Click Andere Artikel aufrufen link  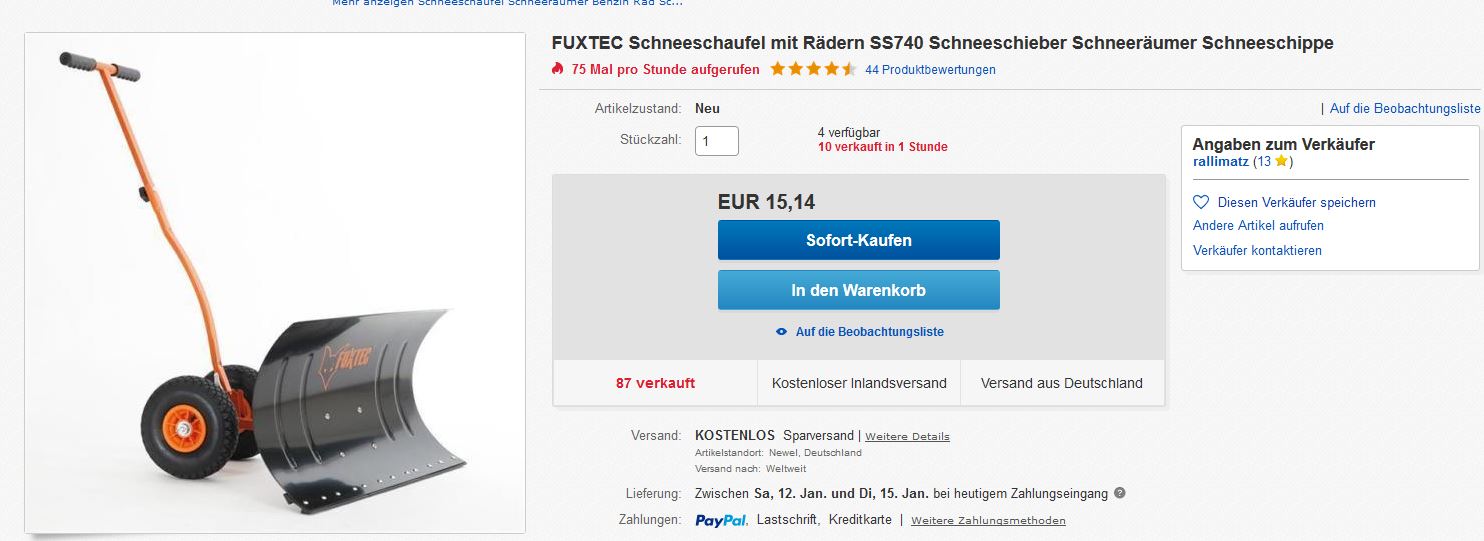[1258, 226]
